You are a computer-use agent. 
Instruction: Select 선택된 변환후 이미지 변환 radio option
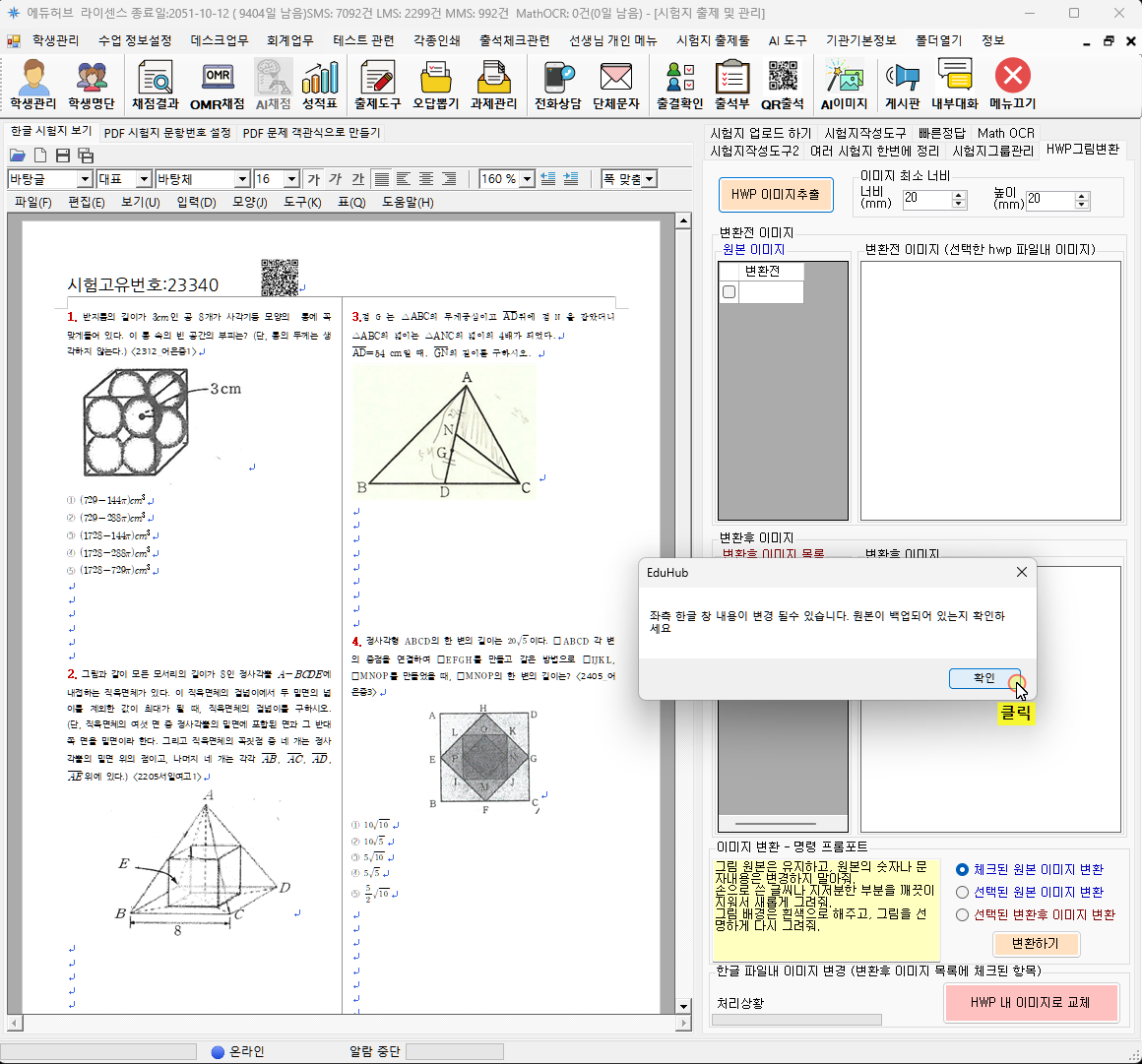pyautogui.click(x=963, y=915)
